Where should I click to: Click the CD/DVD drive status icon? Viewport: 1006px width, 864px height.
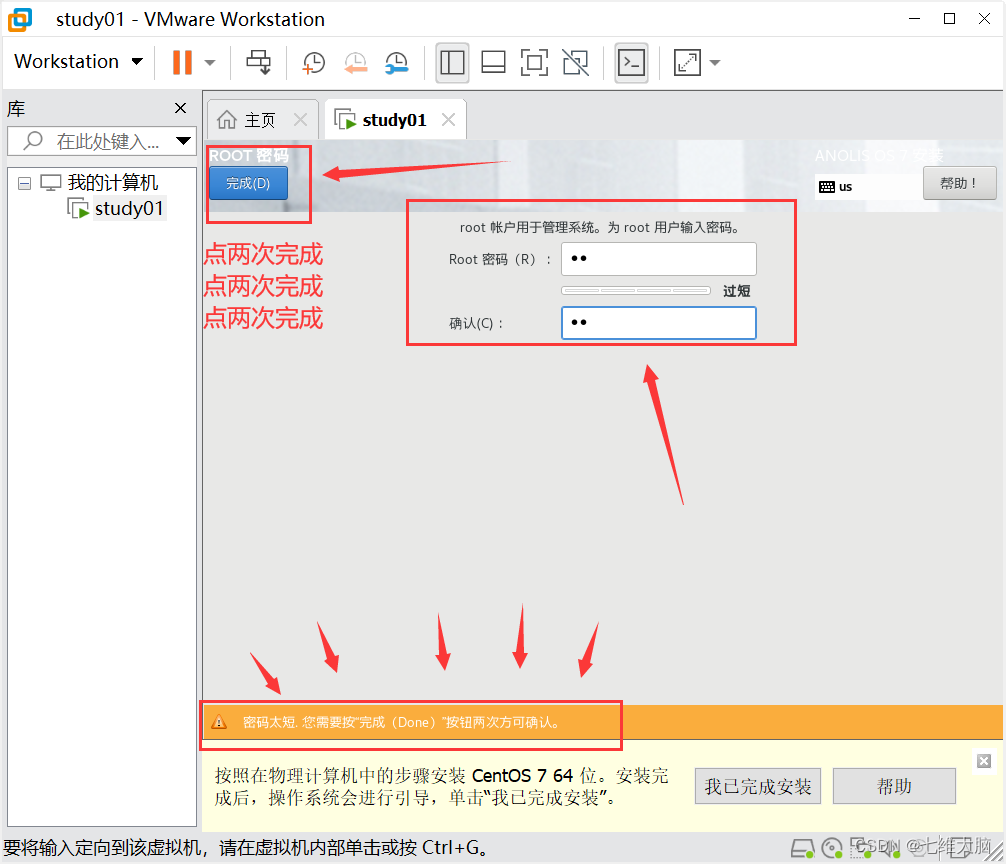[832, 849]
